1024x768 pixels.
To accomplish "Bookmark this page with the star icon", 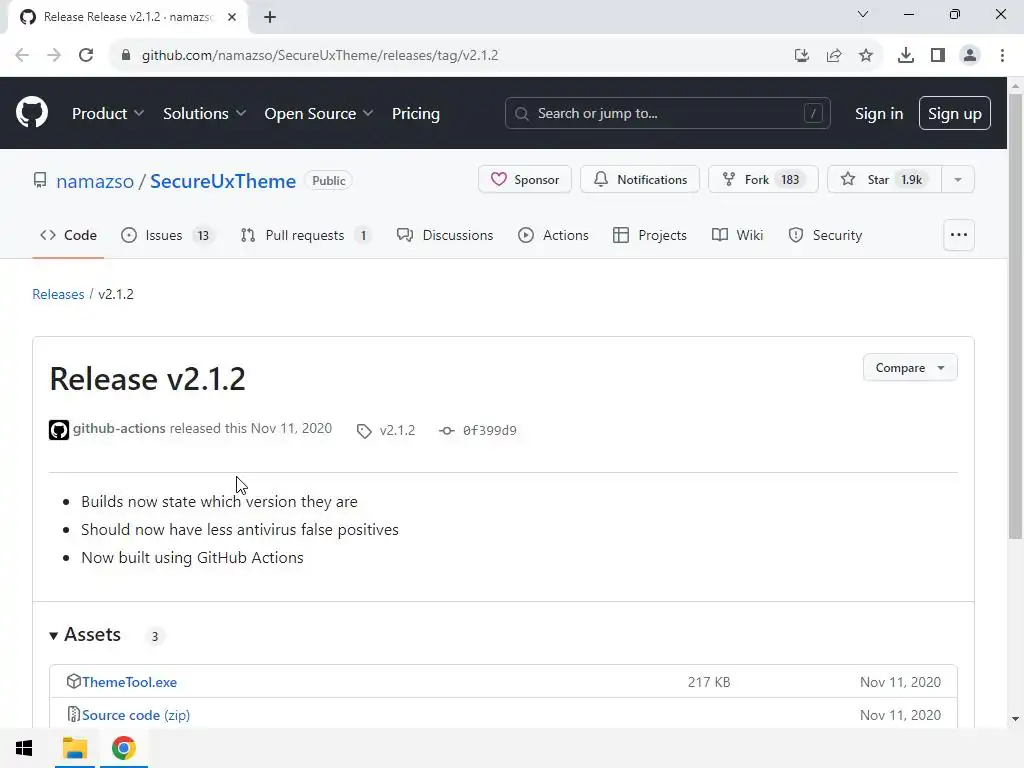I will 866,56.
